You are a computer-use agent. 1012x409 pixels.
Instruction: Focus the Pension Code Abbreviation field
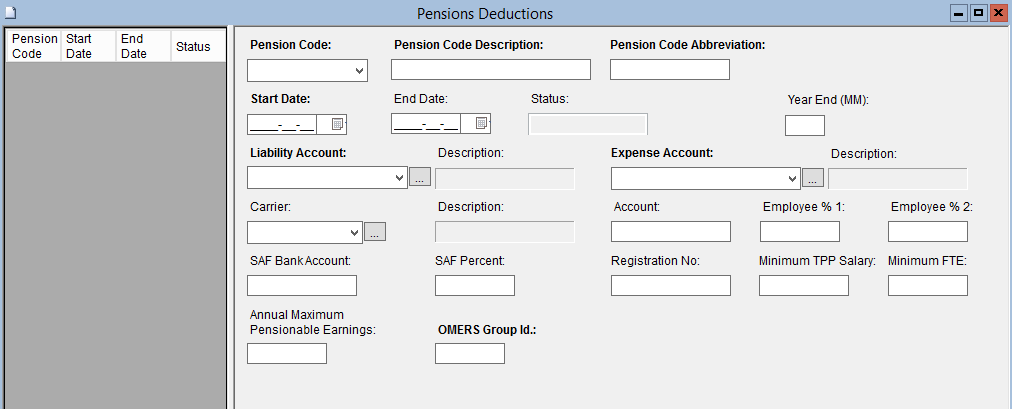click(669, 70)
